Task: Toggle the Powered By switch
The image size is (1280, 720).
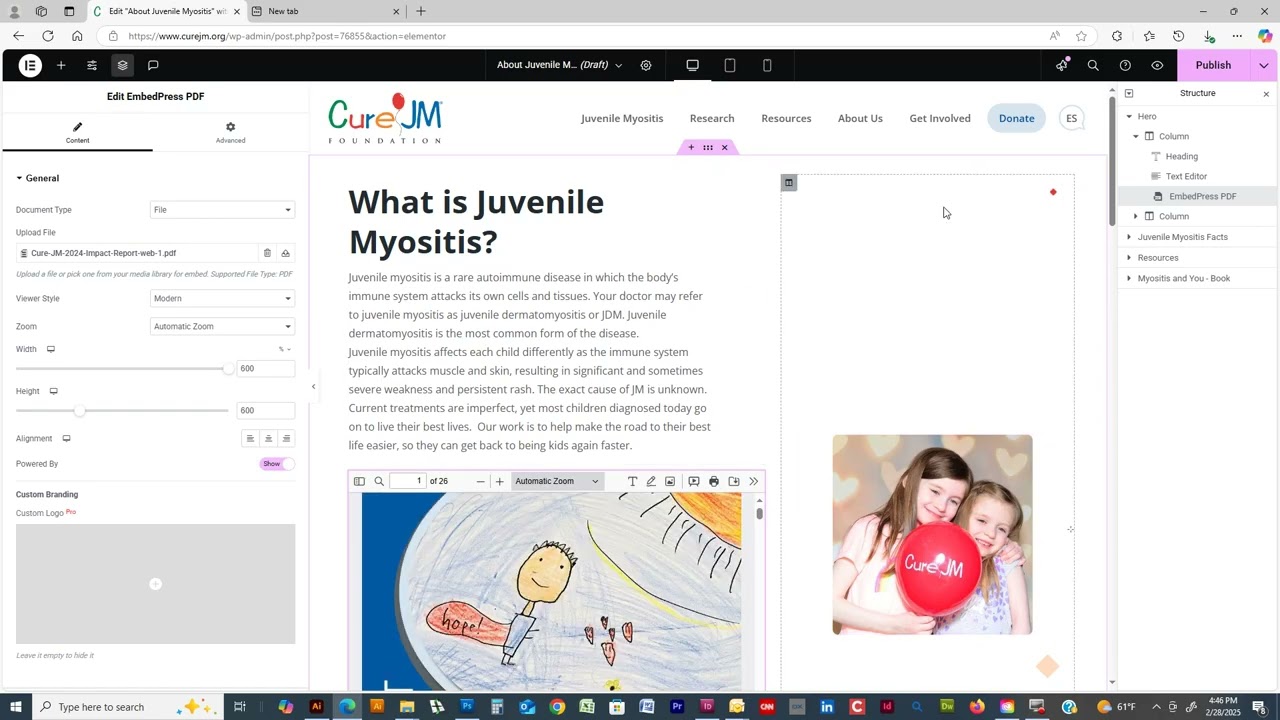Action: pyautogui.click(x=277, y=464)
